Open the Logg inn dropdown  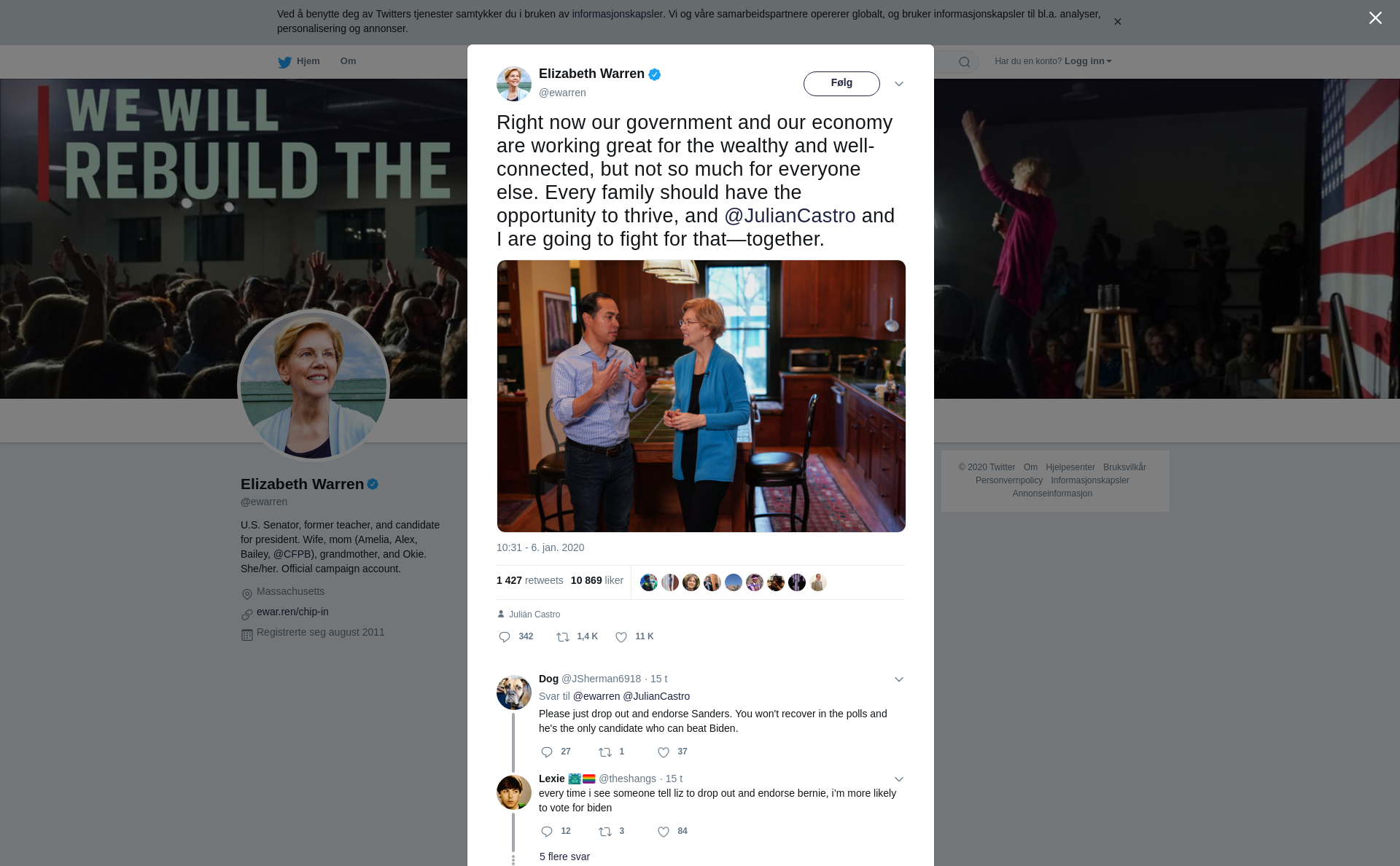point(1088,61)
